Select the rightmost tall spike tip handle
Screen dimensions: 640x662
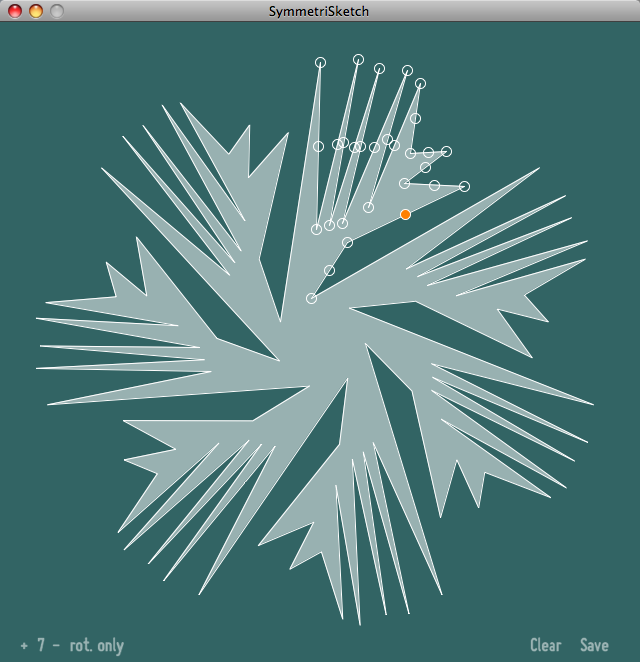tap(420, 83)
